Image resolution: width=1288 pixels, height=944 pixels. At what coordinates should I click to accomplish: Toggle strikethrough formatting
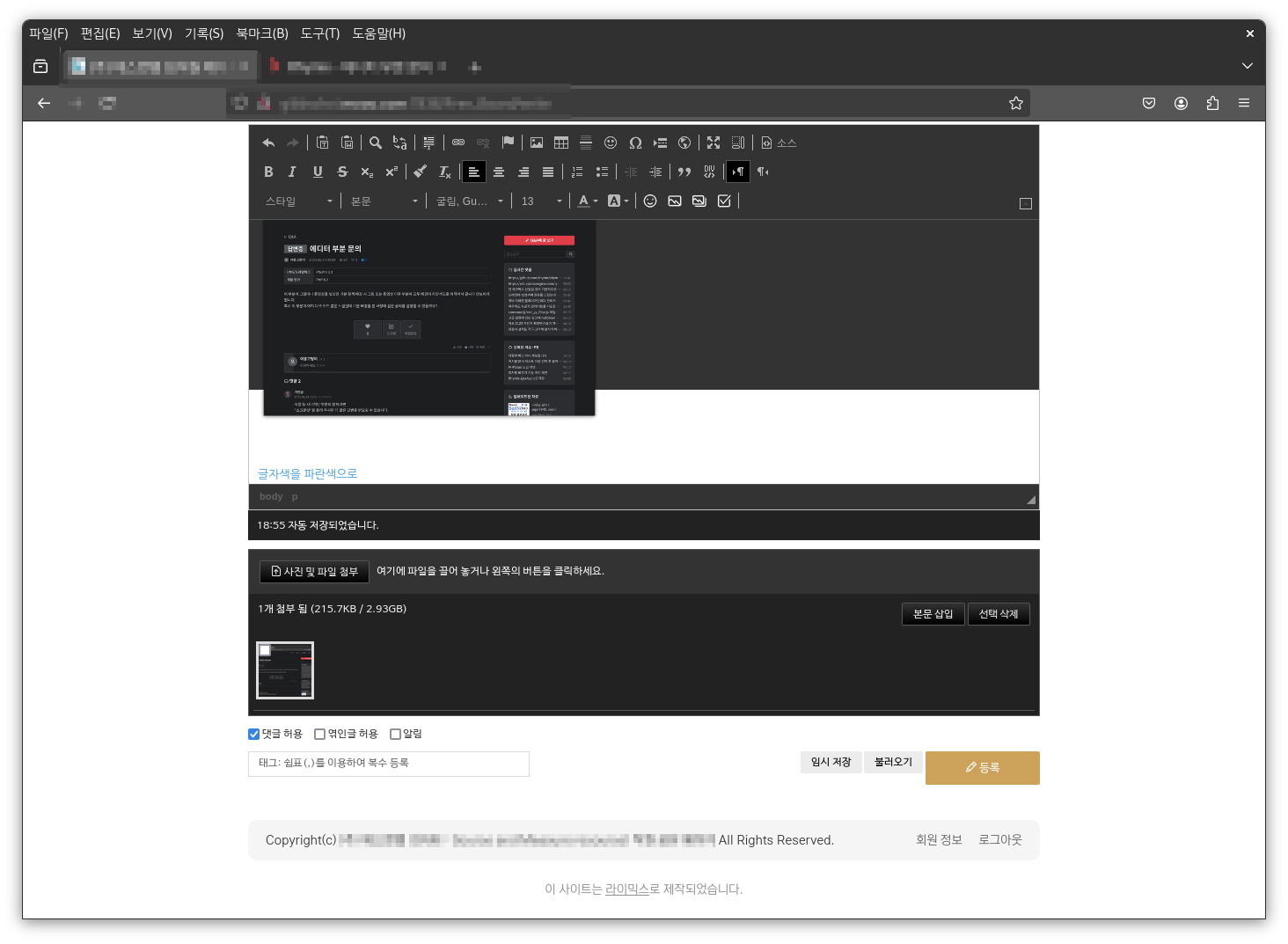pos(342,172)
